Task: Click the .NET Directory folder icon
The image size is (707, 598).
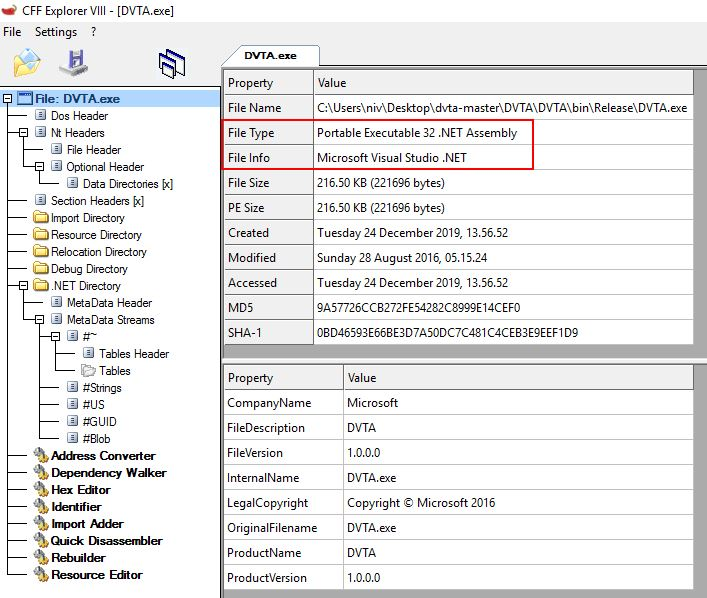Action: (x=41, y=286)
